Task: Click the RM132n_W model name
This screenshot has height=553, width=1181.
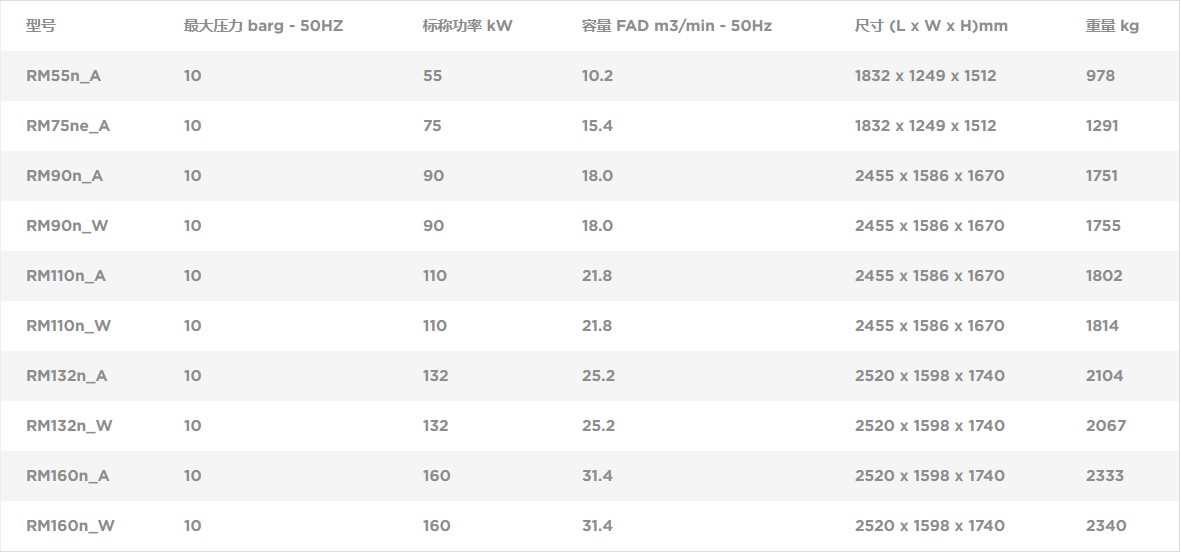Action: pos(69,426)
